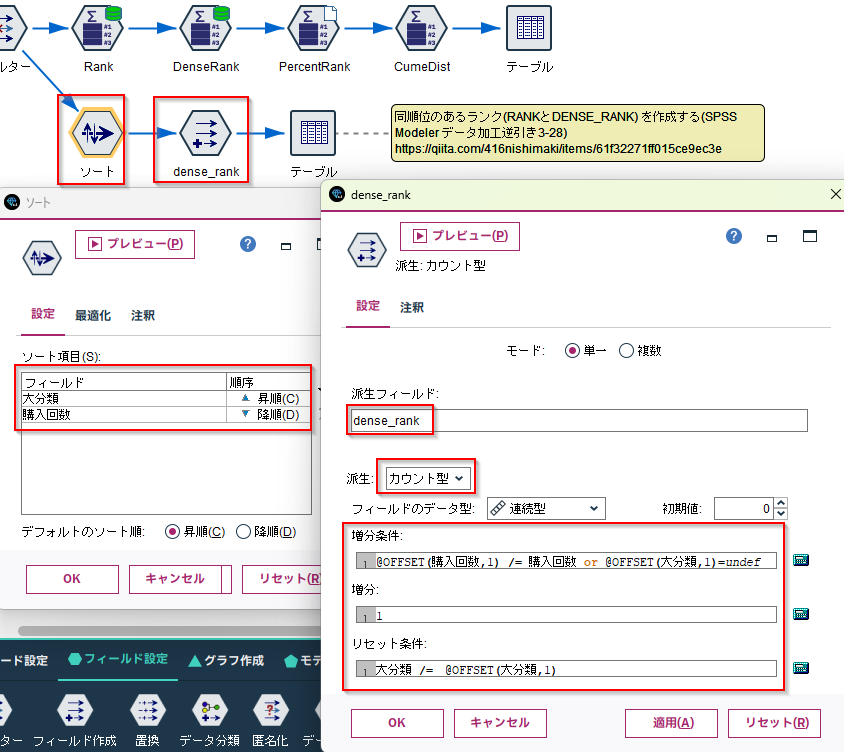The width and height of the screenshot is (844, 752).
Task: Pick 置換 node from palette
Action: click(x=147, y=711)
